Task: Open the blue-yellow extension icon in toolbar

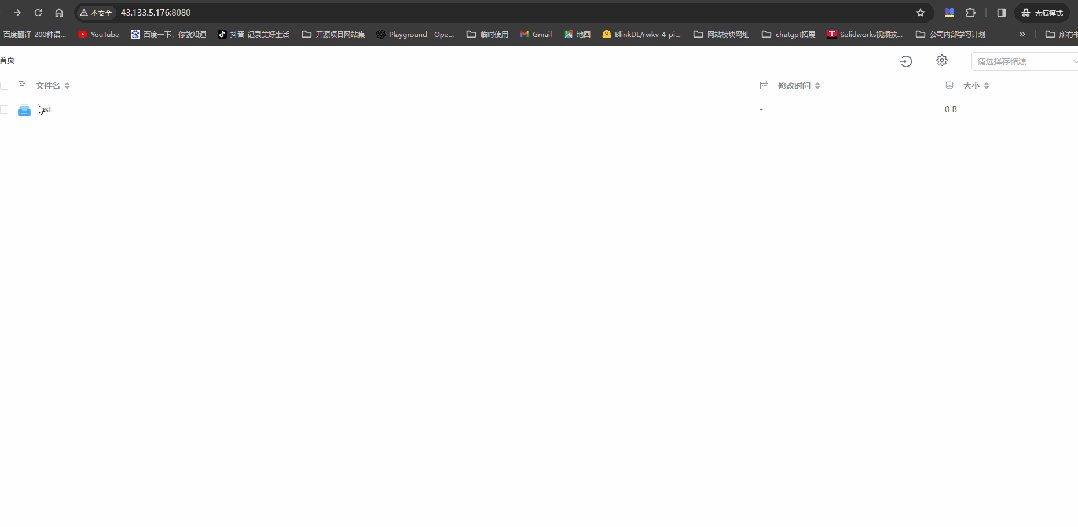Action: click(x=949, y=12)
